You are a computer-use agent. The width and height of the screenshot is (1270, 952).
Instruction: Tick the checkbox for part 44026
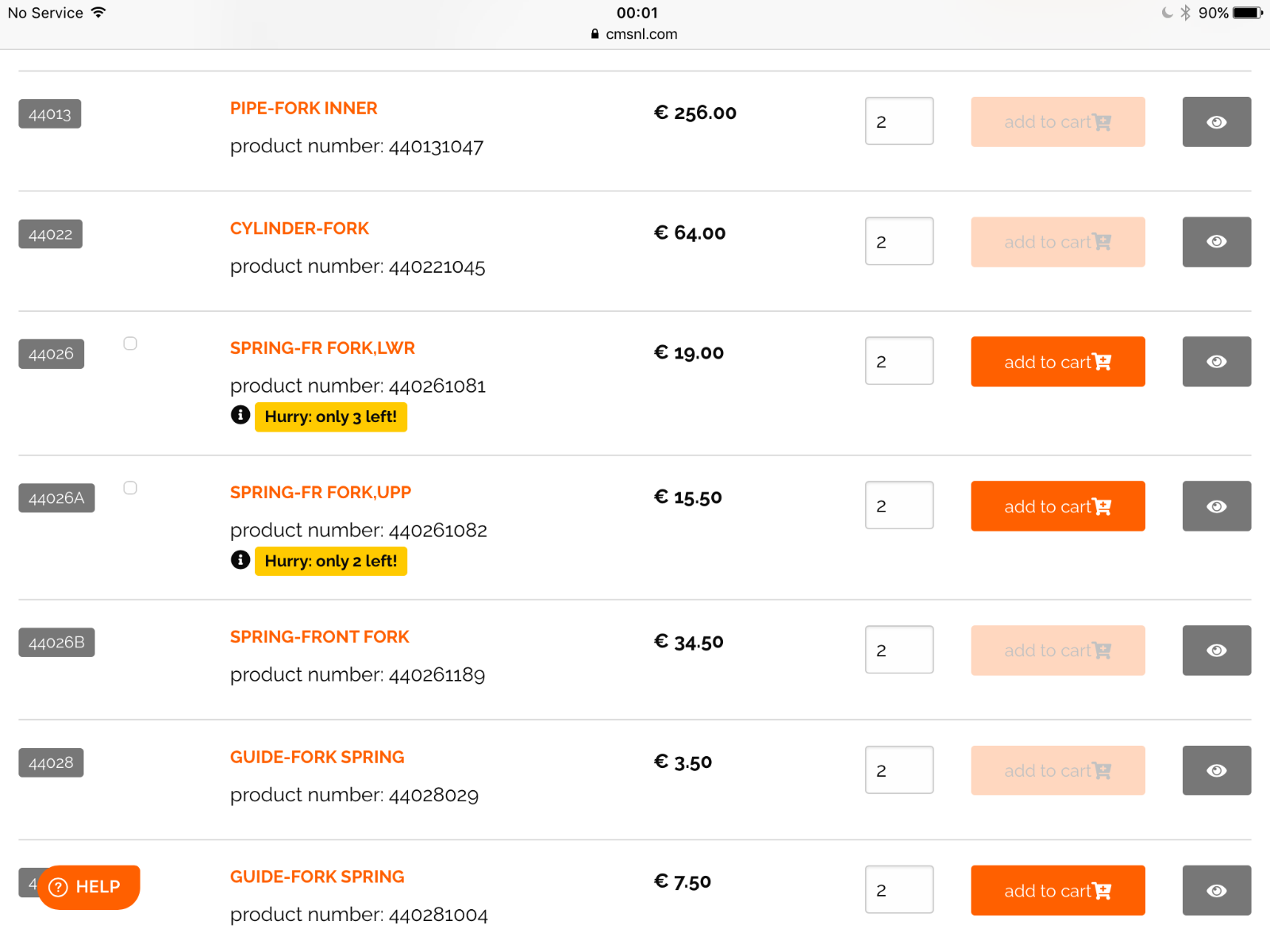tap(130, 344)
